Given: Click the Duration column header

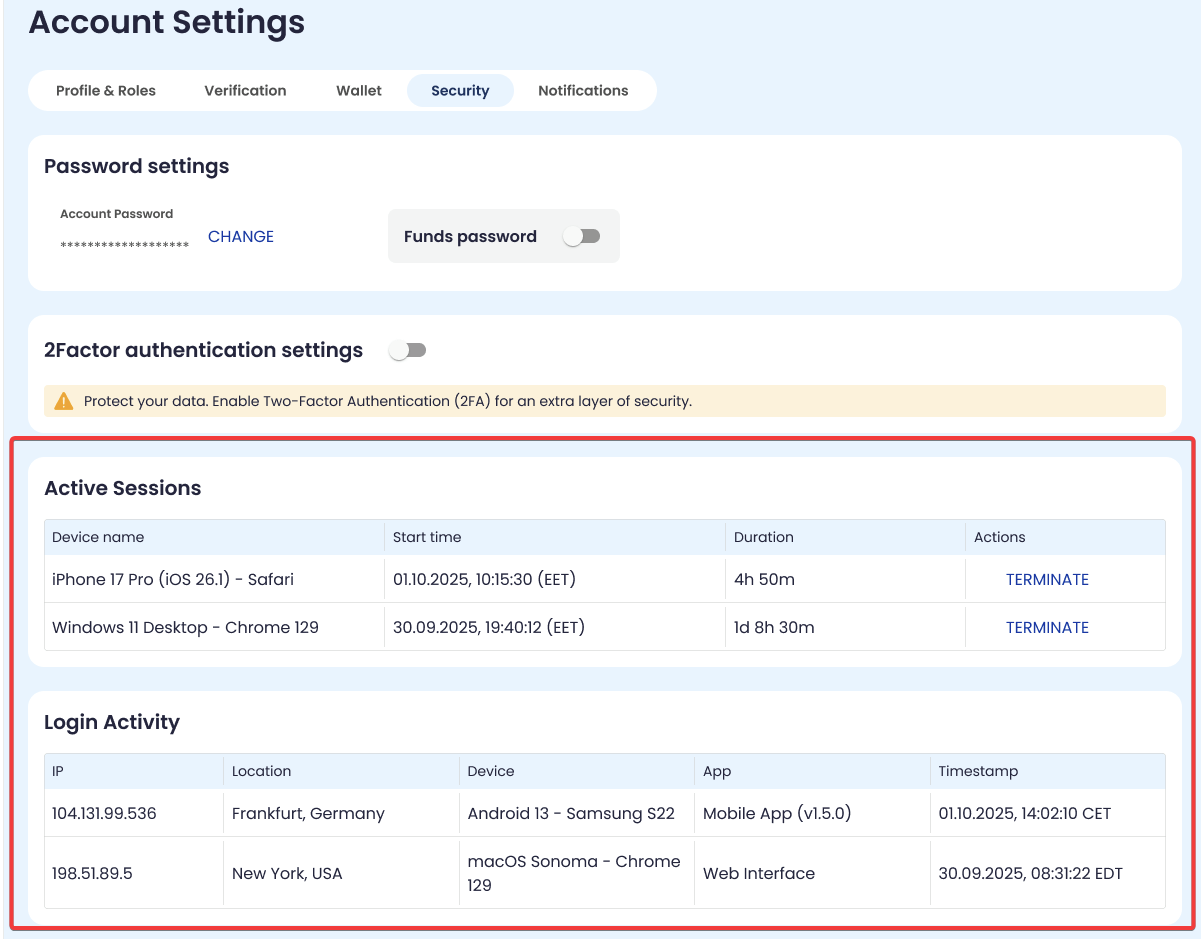Looking at the screenshot, I should coord(764,537).
